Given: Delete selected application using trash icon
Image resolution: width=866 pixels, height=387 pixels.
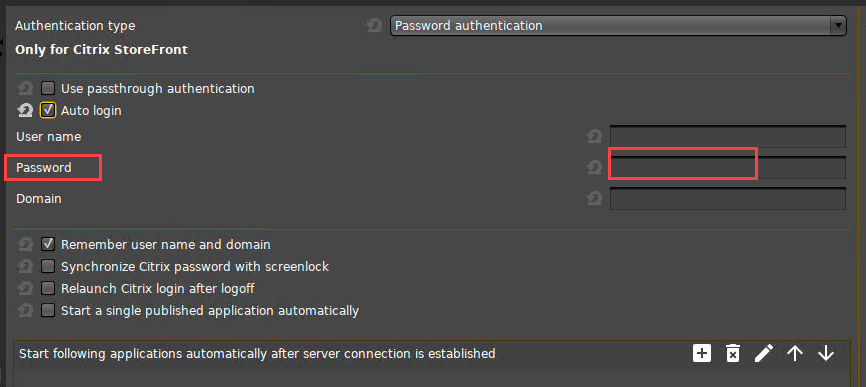Looking at the screenshot, I should coord(732,353).
